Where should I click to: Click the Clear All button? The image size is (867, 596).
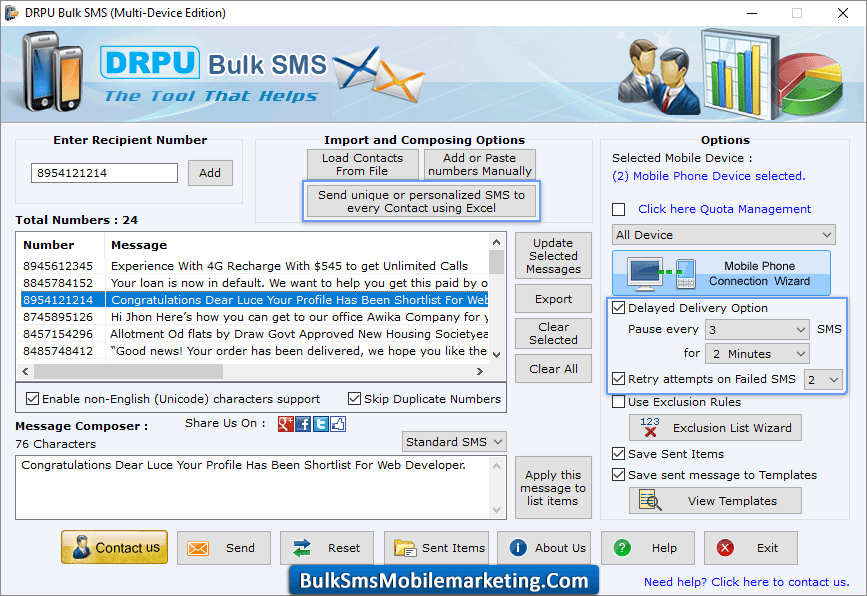point(553,369)
